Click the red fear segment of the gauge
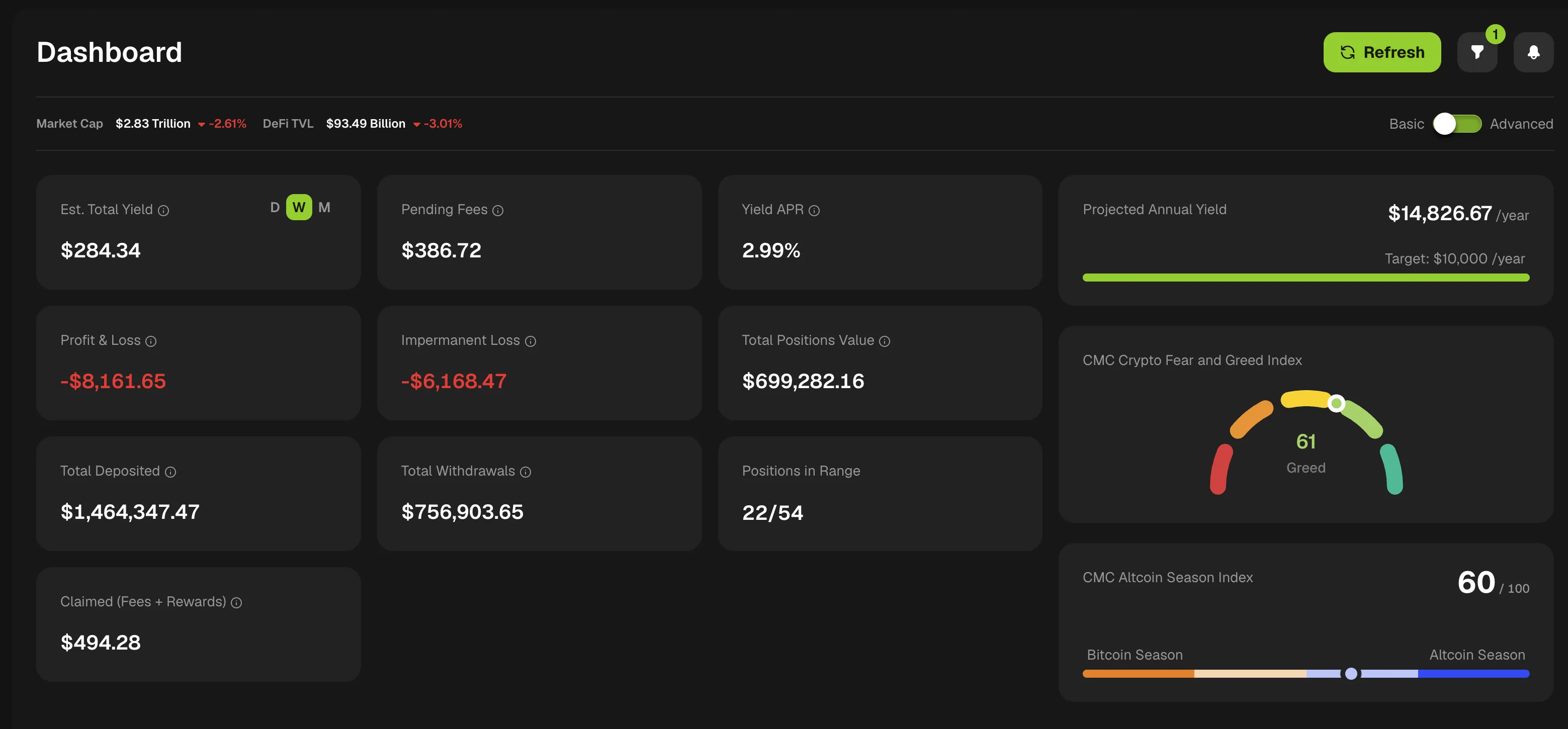1568x729 pixels. (x=1221, y=469)
